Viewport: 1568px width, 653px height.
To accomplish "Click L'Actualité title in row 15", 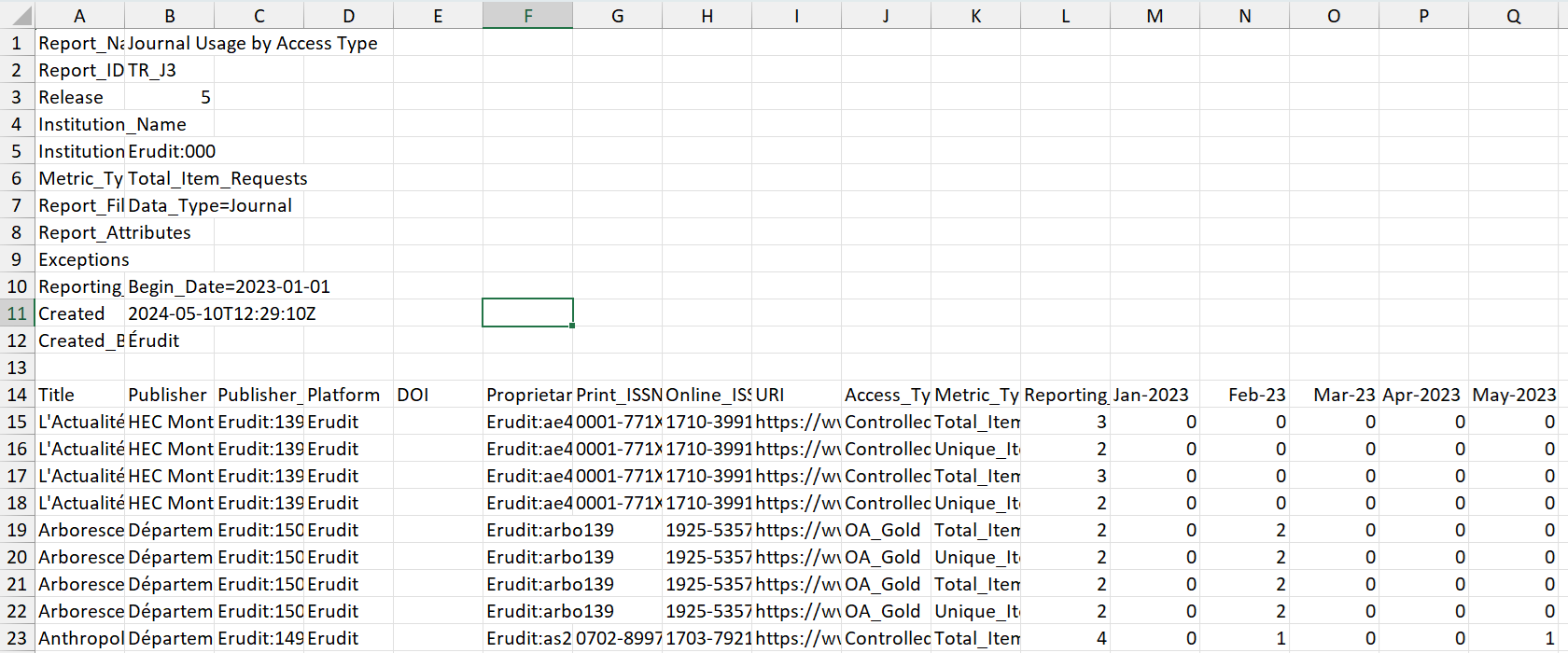I will point(80,422).
